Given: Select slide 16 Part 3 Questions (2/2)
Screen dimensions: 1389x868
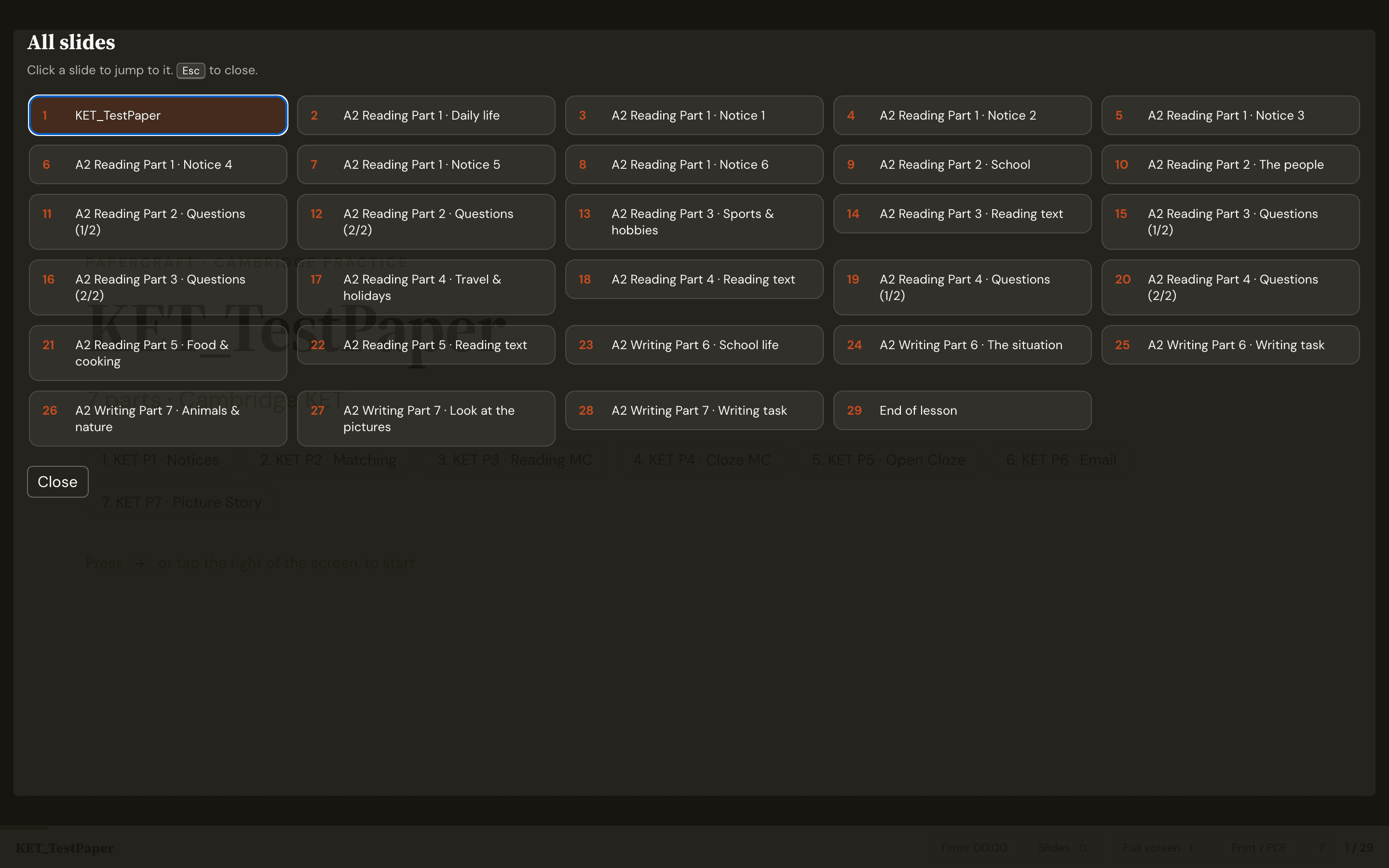Looking at the screenshot, I should (x=158, y=287).
